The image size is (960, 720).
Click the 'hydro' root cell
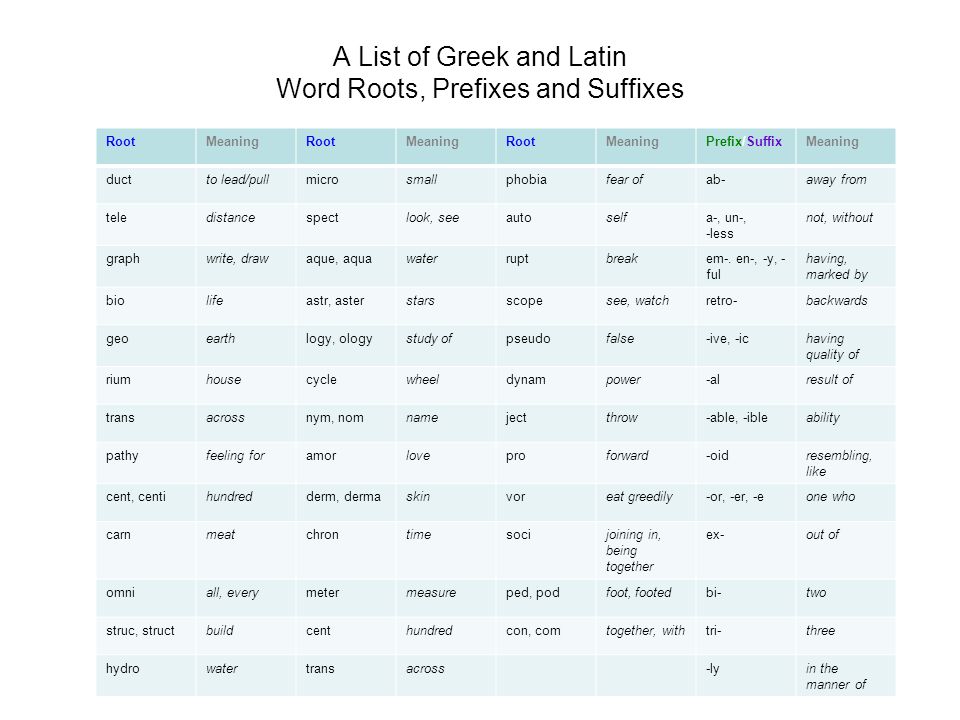[146, 675]
